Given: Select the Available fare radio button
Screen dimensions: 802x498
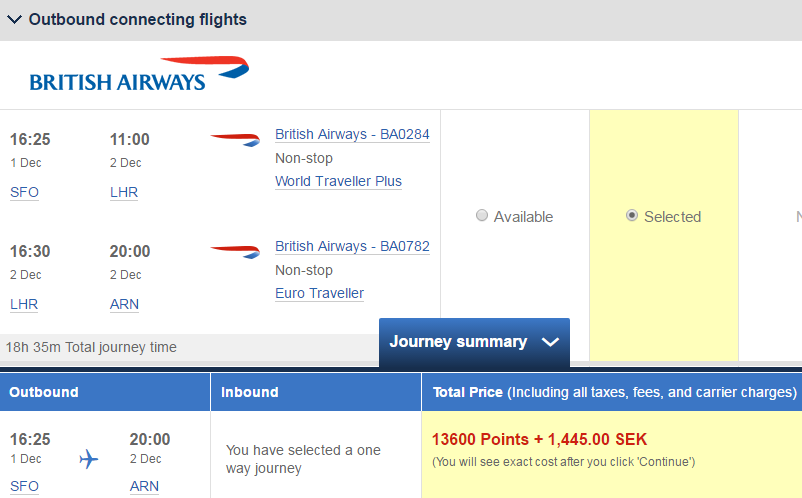Looking at the screenshot, I should click(482, 216).
